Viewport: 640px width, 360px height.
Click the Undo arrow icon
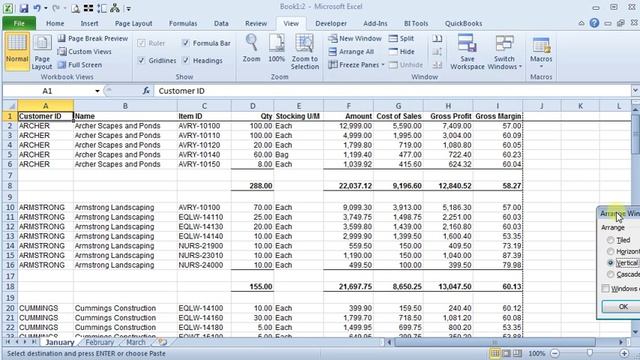[x=37, y=8]
